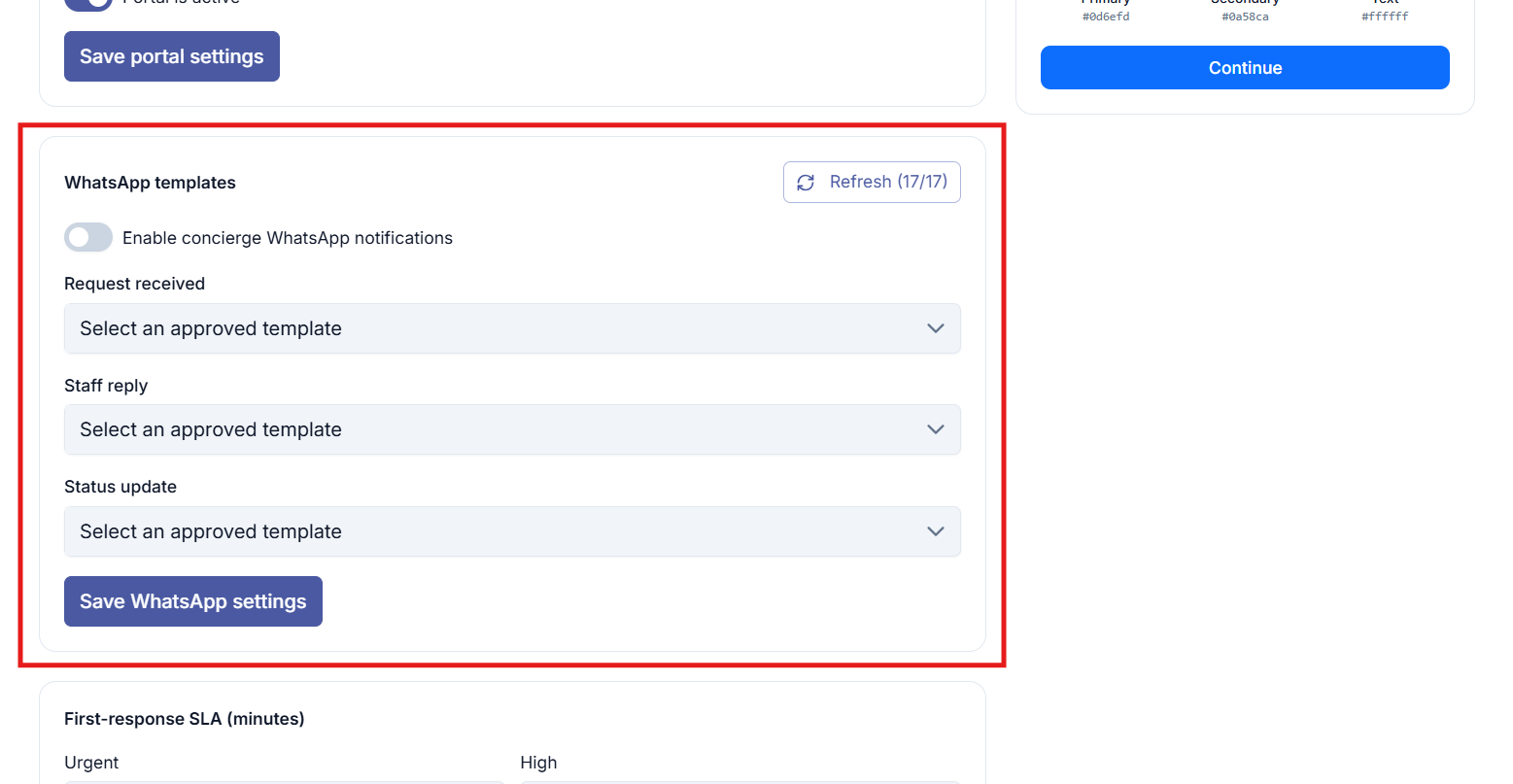Screen dimensions: 1513x784
Task: Click the Staff reply label
Action: tap(106, 386)
